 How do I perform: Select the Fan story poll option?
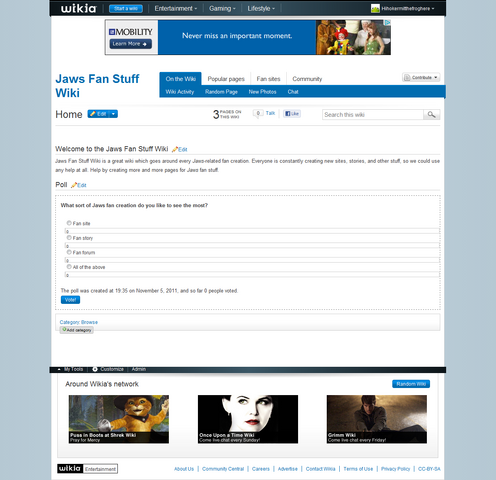[69, 238]
